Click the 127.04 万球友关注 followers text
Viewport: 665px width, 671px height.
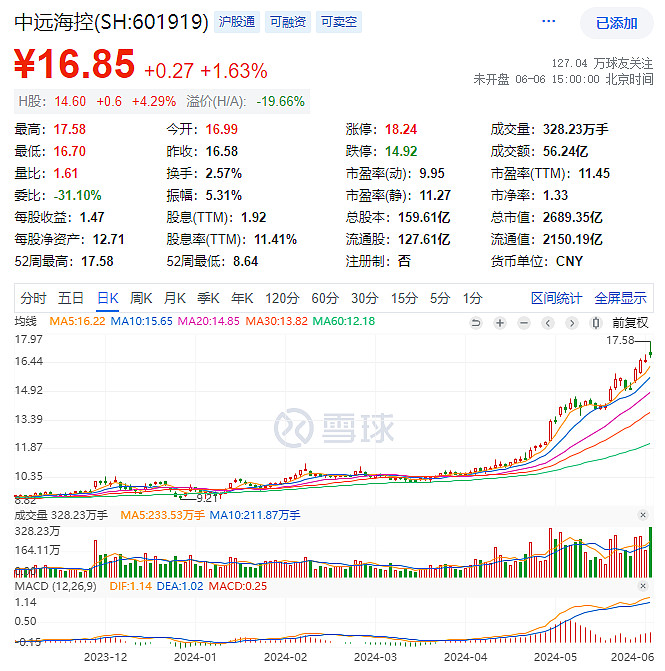[x=602, y=63]
